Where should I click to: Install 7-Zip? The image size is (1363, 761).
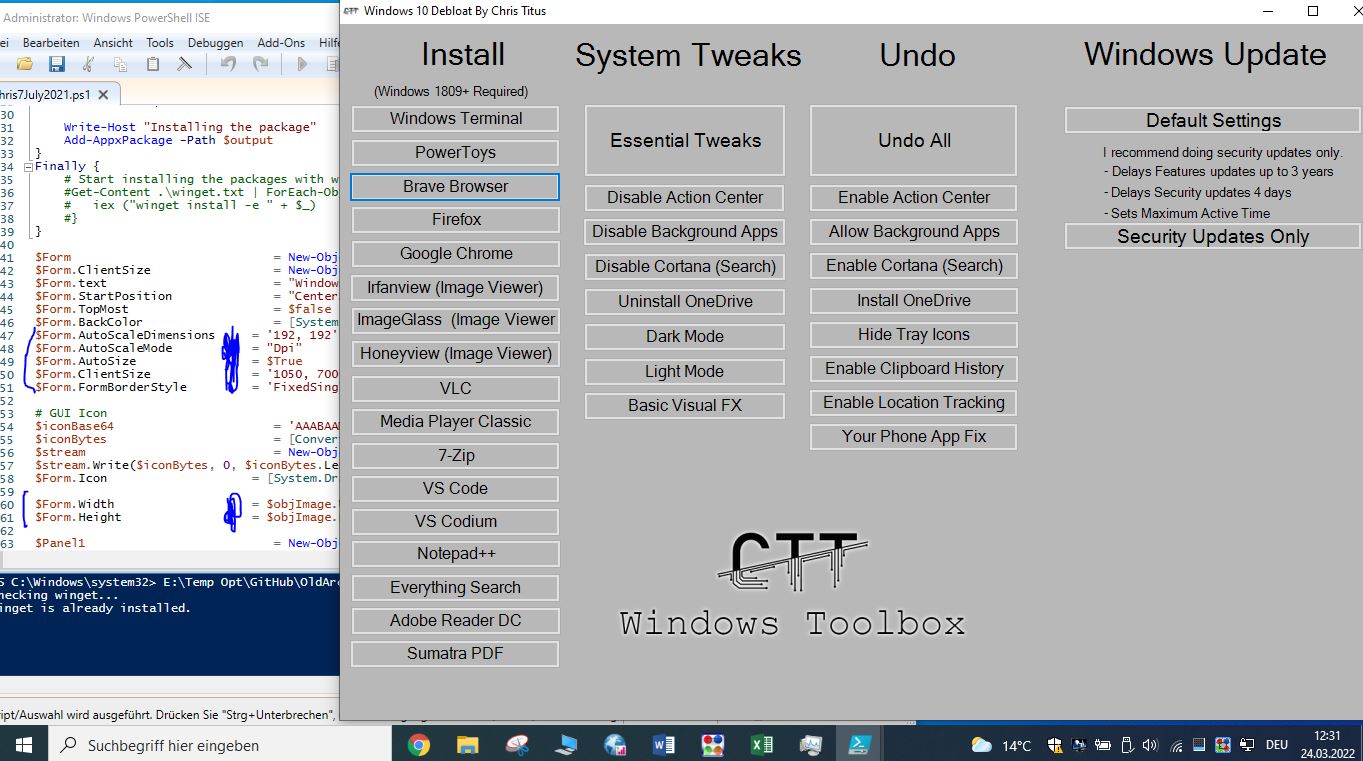(456, 456)
